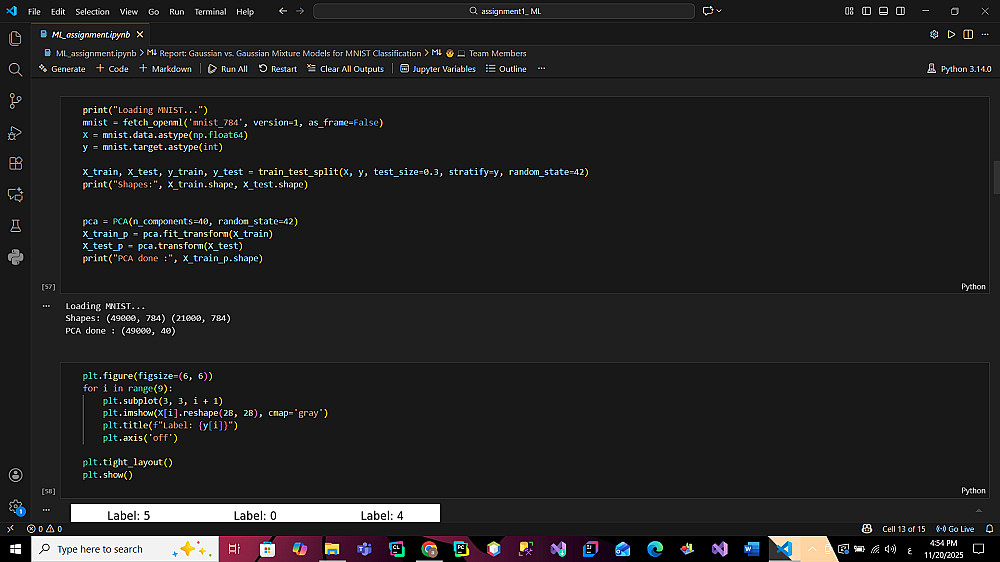This screenshot has width=1000, height=562.
Task: Open the errors and warnings indicator
Action: tap(44, 529)
